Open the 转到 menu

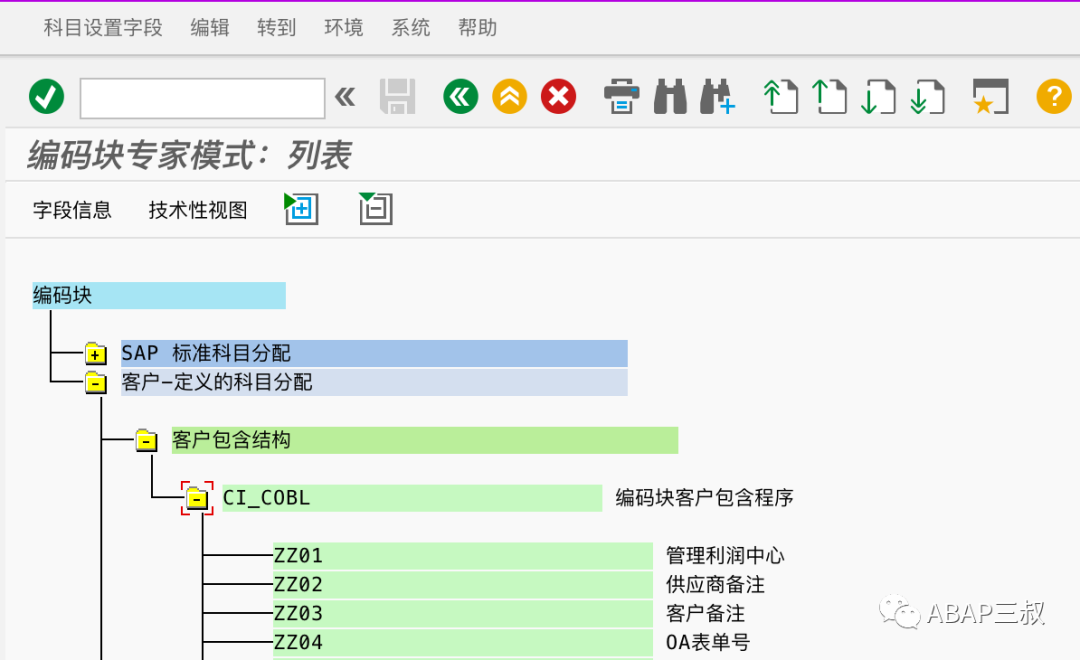pyautogui.click(x=277, y=28)
